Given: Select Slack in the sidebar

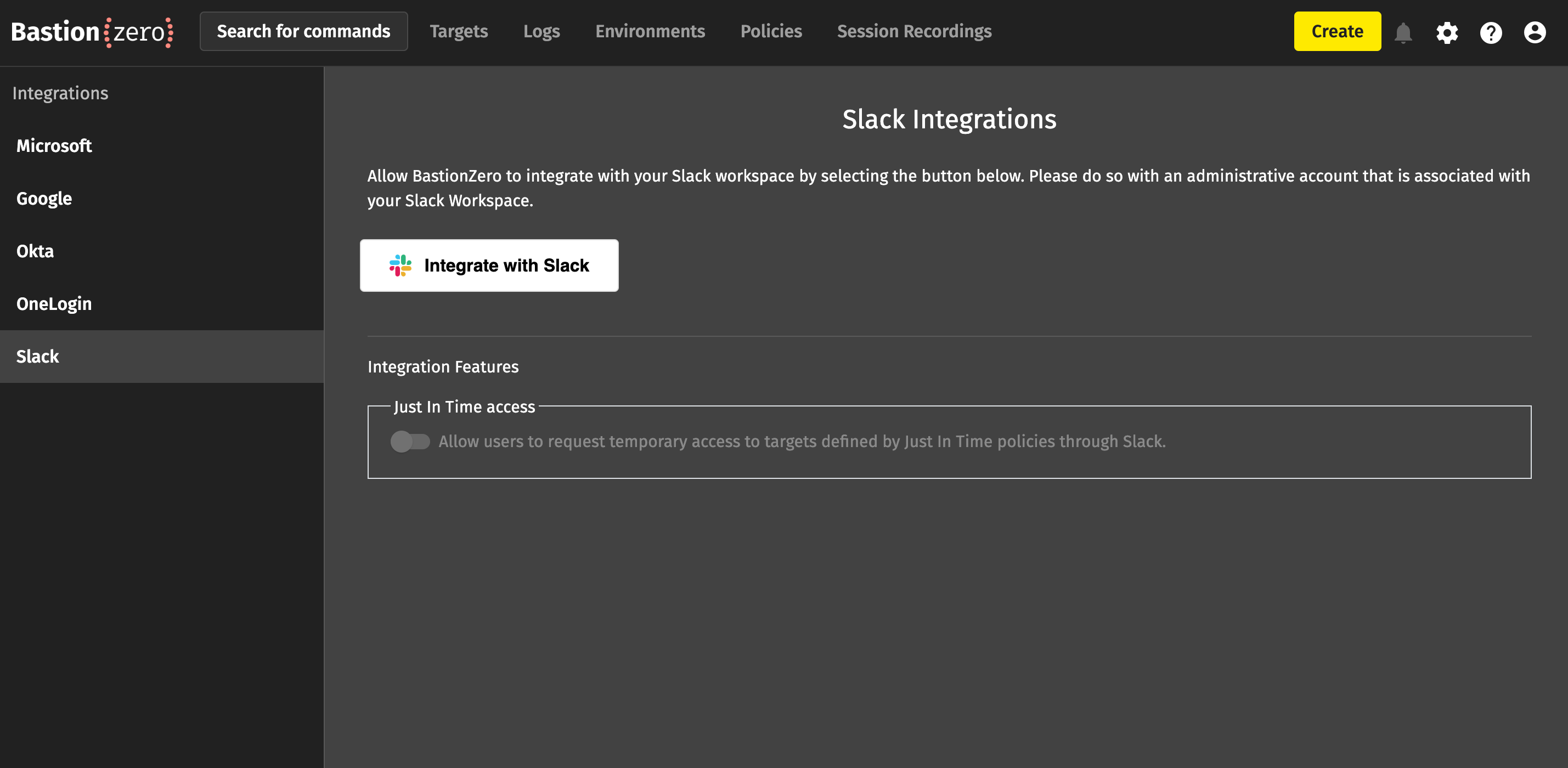Looking at the screenshot, I should click(38, 357).
